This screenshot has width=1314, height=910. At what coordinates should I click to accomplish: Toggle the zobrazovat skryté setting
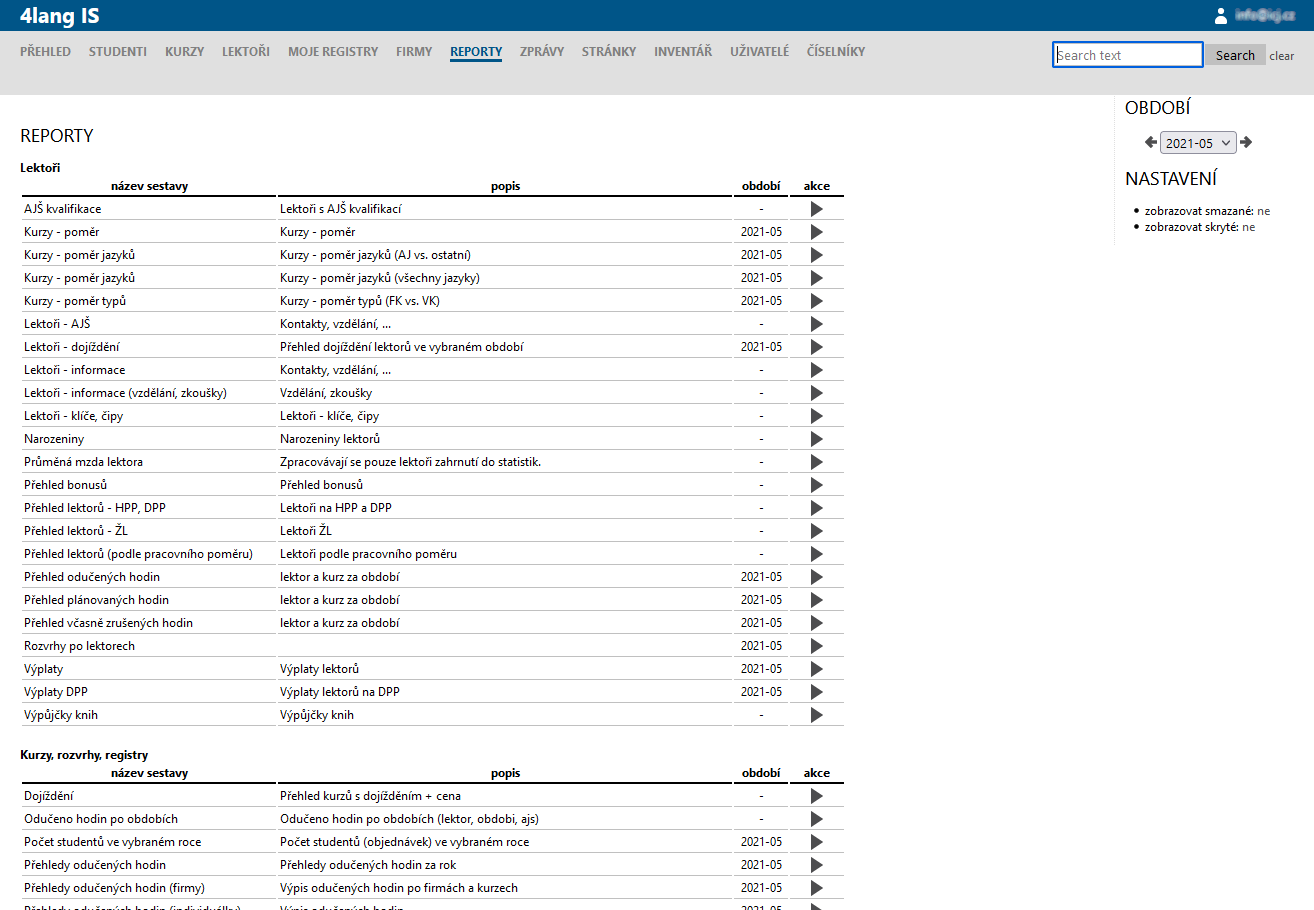click(1248, 227)
